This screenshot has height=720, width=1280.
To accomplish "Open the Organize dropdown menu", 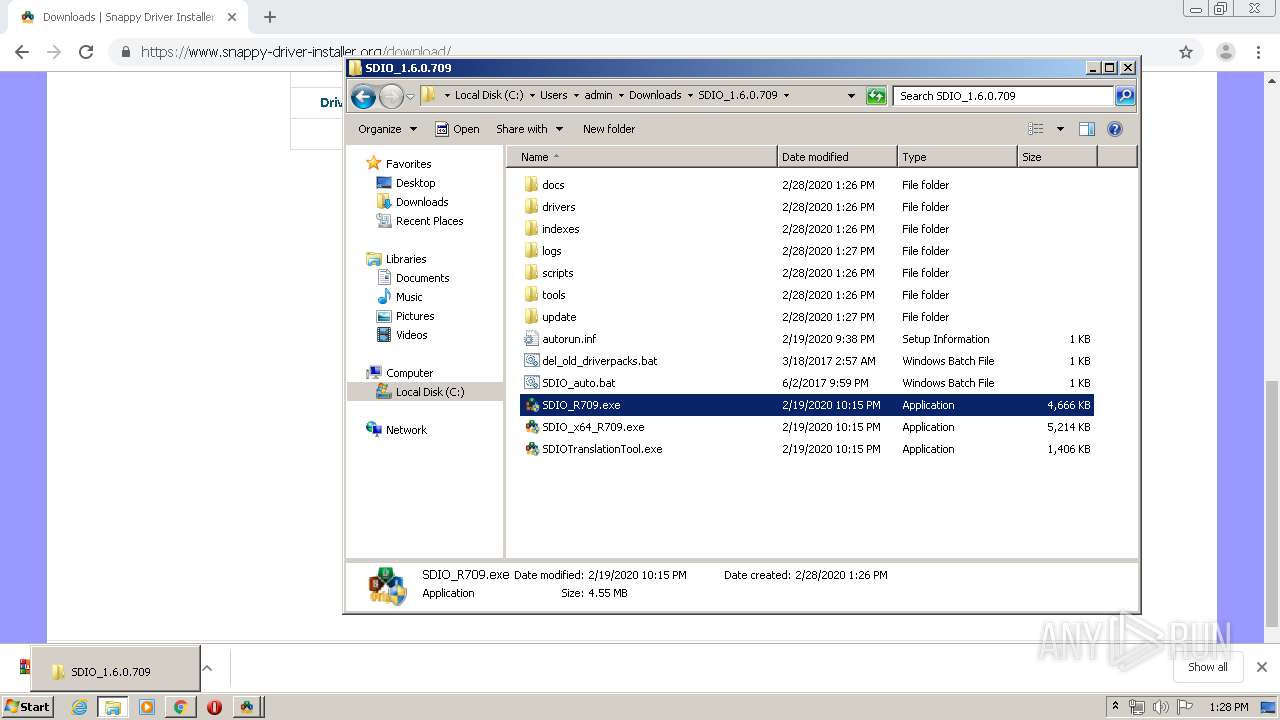I will pyautogui.click(x=387, y=129).
